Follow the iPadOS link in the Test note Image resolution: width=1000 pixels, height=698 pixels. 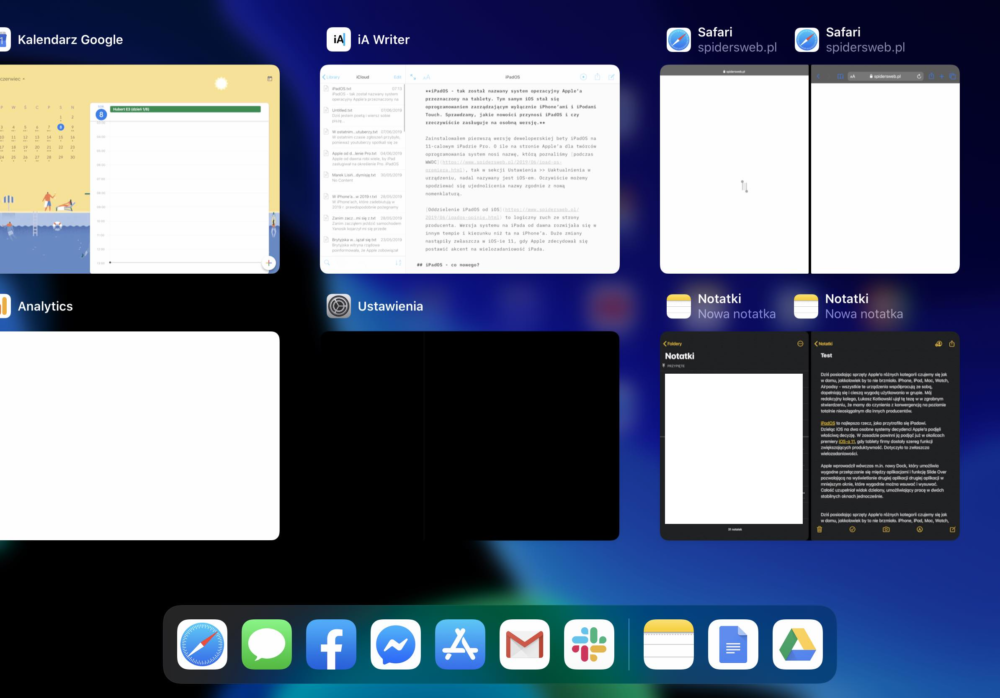click(827, 423)
